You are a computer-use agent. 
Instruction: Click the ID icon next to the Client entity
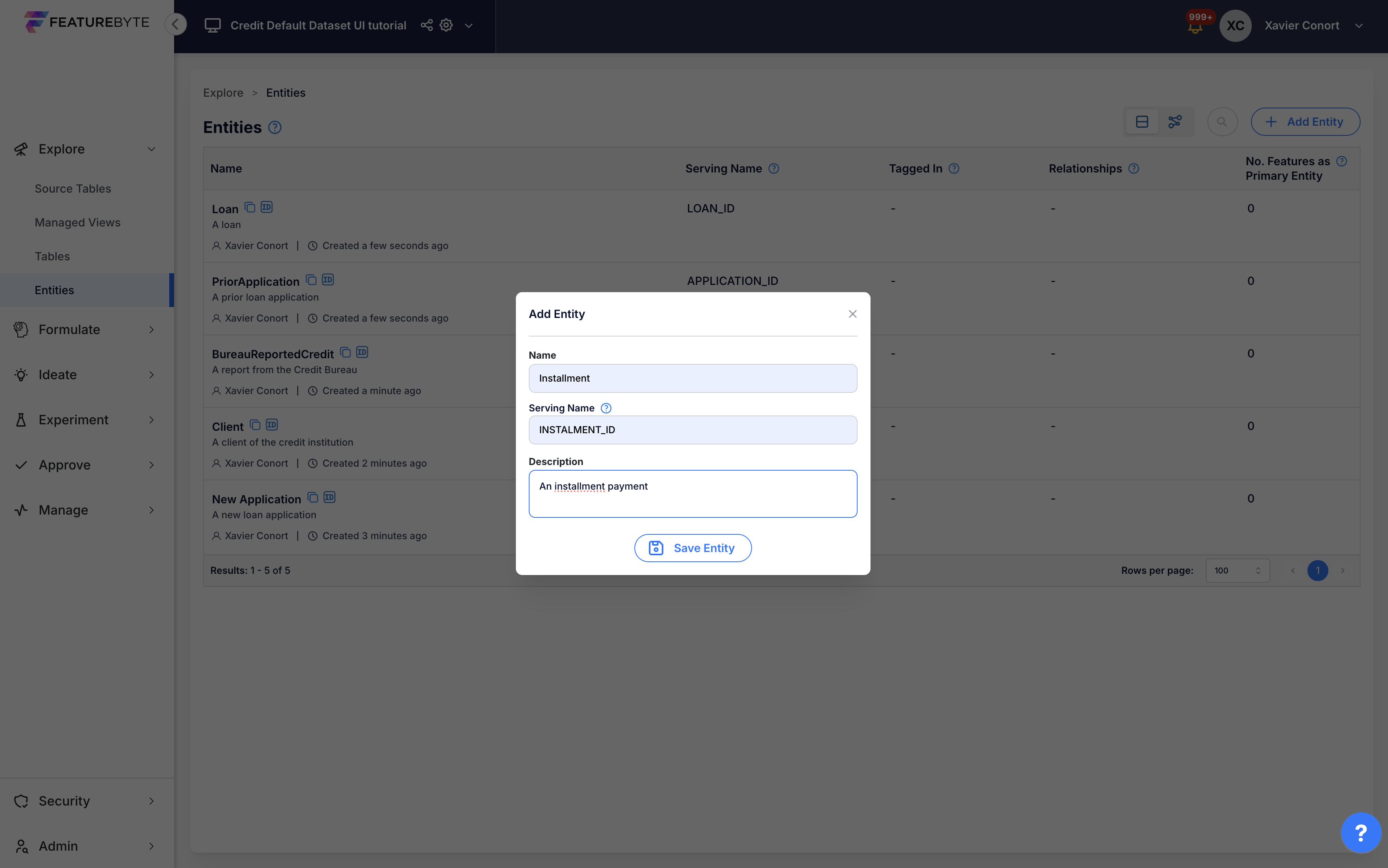(272, 425)
